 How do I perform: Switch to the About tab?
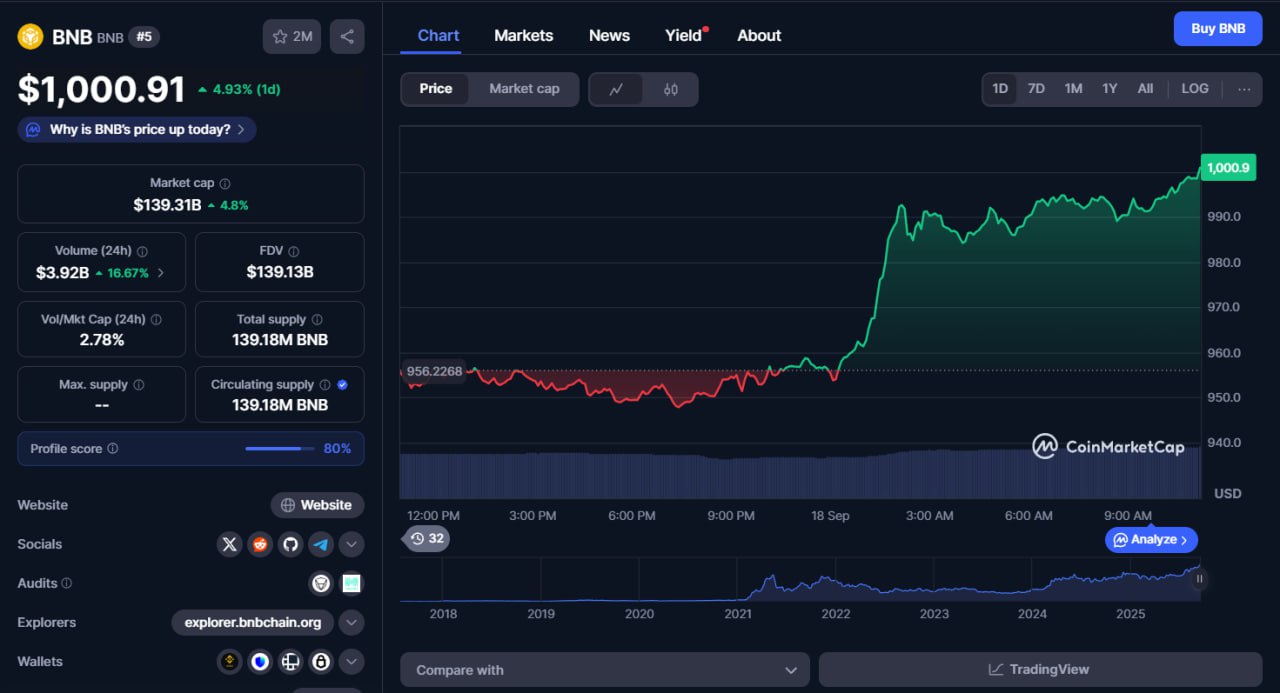click(759, 36)
